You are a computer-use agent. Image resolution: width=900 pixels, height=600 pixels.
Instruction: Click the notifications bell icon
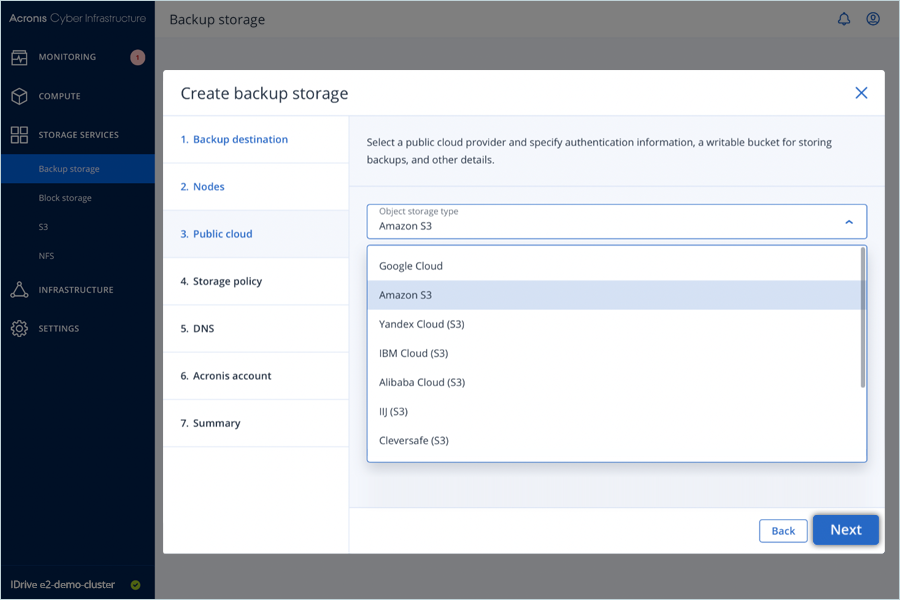(x=844, y=19)
